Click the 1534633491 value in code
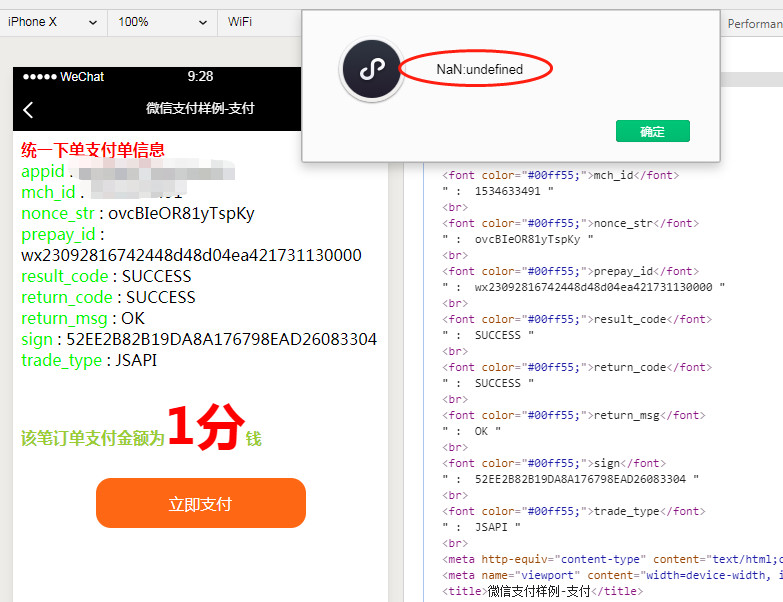The width and height of the screenshot is (783, 602). point(507,191)
